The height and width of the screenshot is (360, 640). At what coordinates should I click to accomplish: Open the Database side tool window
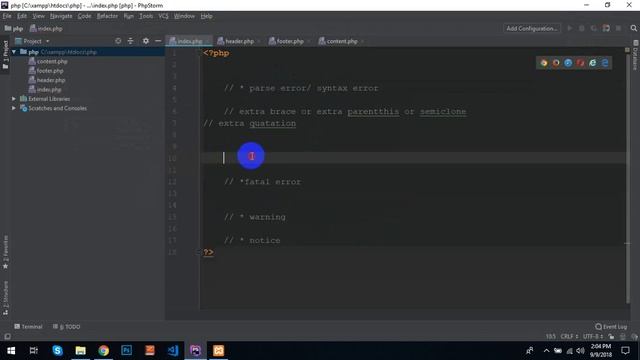(636, 55)
